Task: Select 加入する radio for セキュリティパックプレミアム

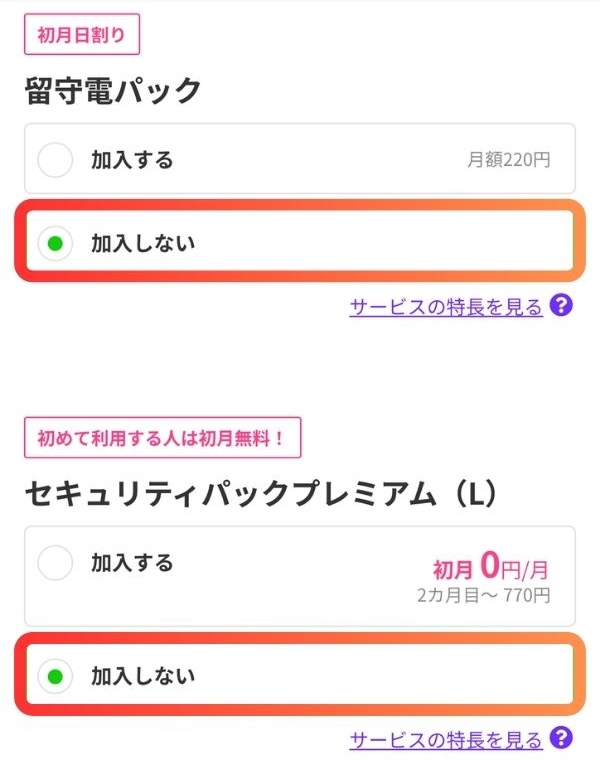Action: click(x=55, y=563)
